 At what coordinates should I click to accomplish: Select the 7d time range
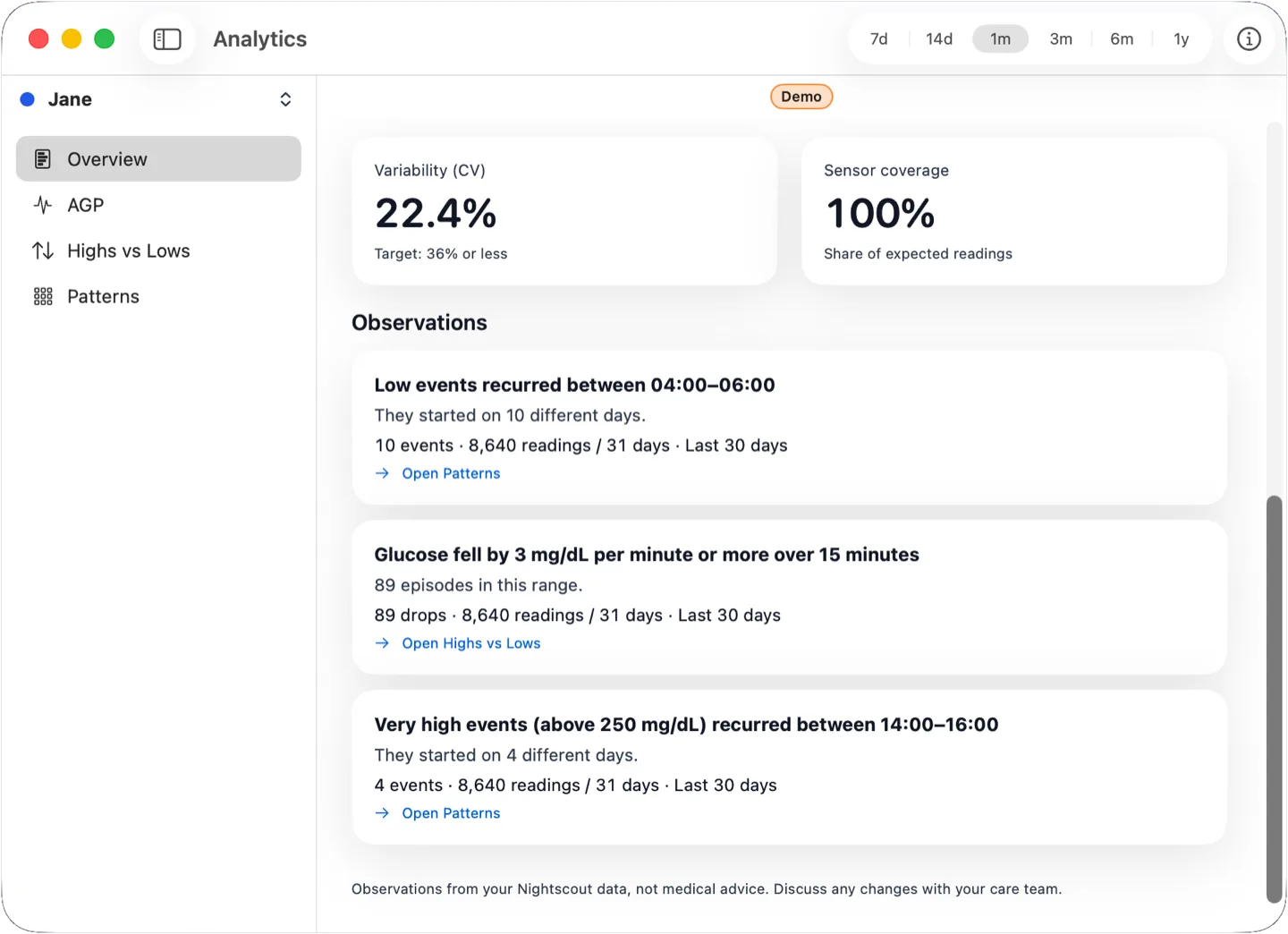click(879, 39)
